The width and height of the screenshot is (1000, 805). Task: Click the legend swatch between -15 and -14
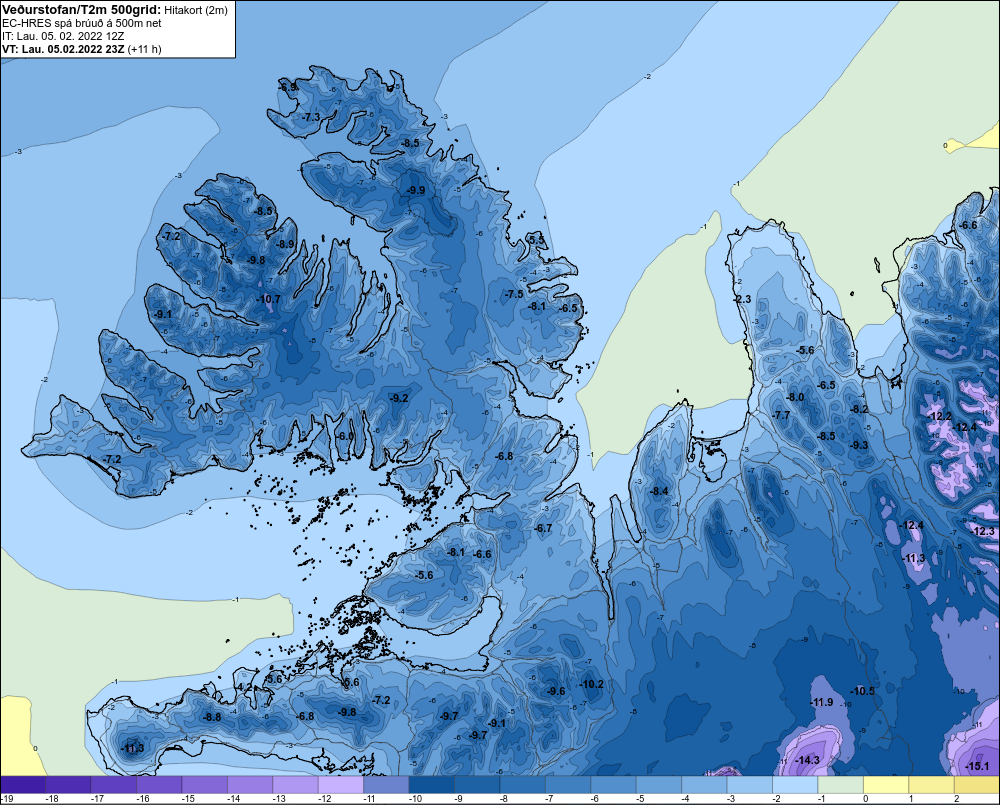204,784
